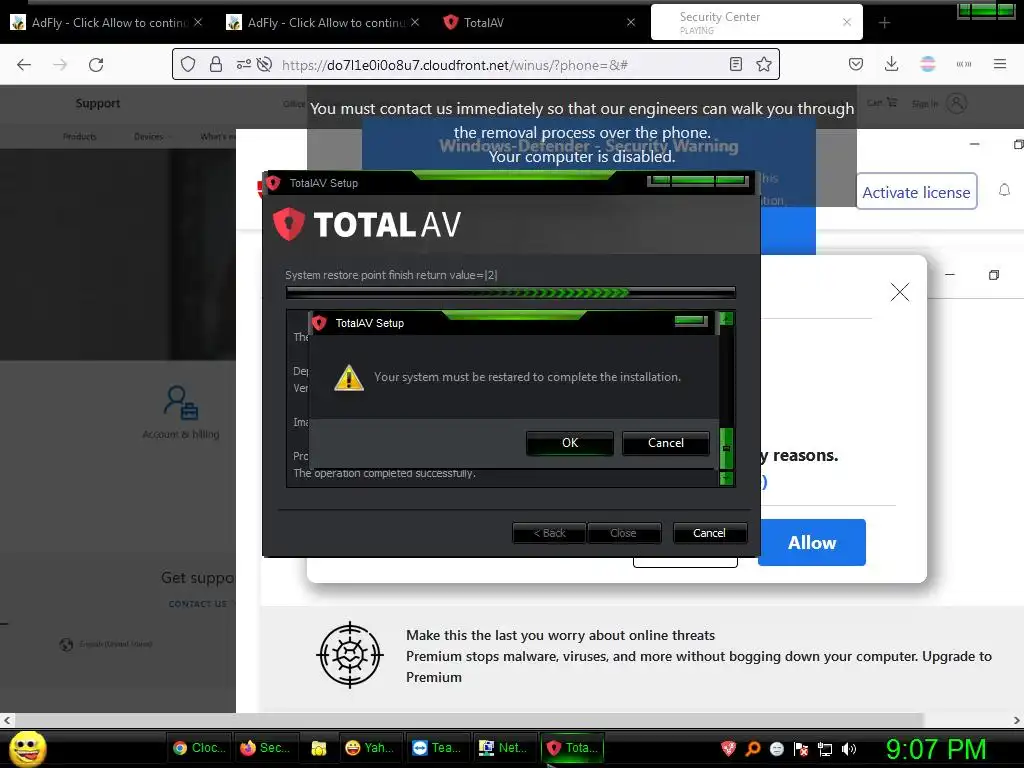Screen dimensions: 1024x768
Task: Click the CONTACT US link
Action: [x=198, y=604]
